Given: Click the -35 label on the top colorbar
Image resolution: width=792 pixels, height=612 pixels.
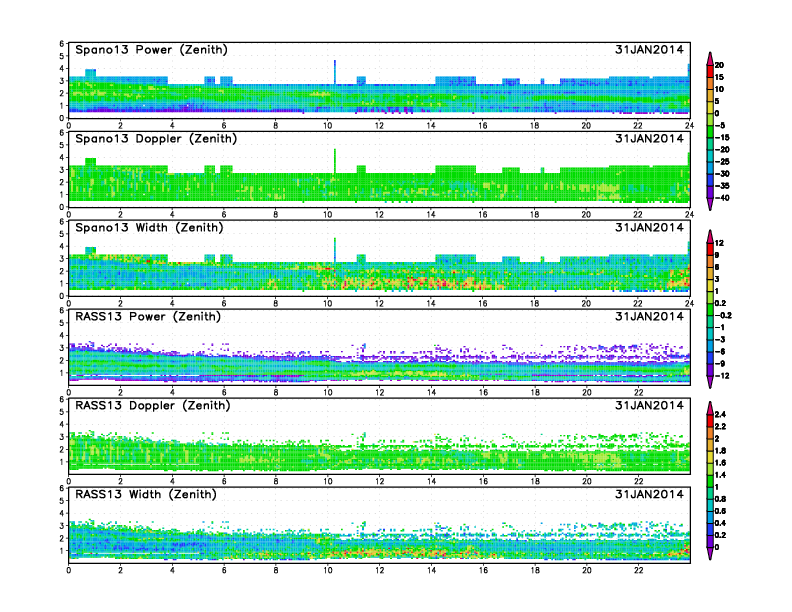Looking at the screenshot, I should (x=722, y=186).
